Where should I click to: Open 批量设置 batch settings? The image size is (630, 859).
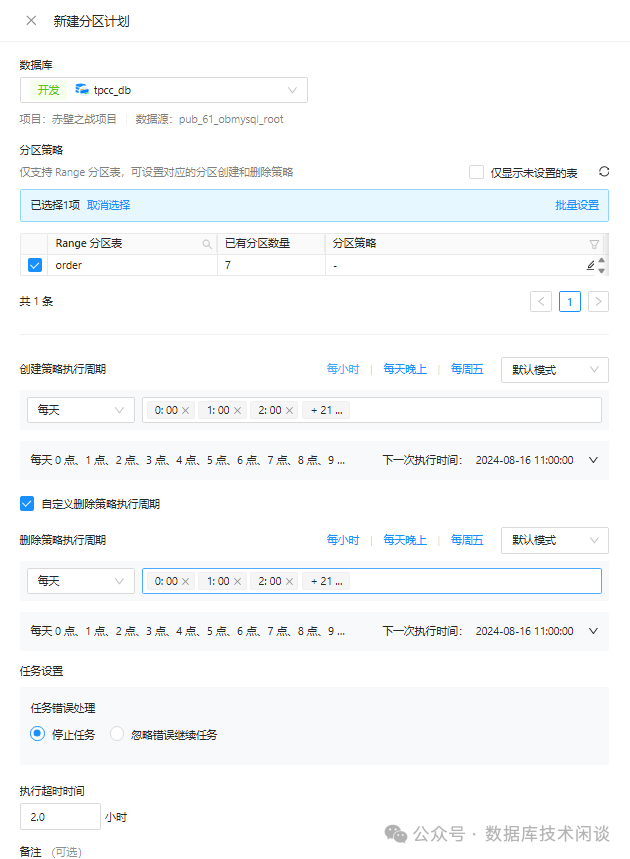point(577,205)
